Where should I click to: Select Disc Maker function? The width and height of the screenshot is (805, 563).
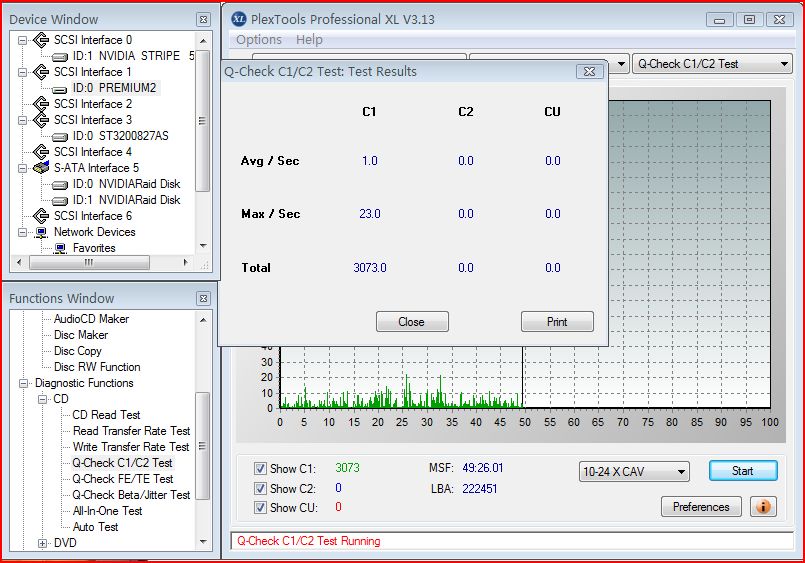pyautogui.click(x=81, y=335)
